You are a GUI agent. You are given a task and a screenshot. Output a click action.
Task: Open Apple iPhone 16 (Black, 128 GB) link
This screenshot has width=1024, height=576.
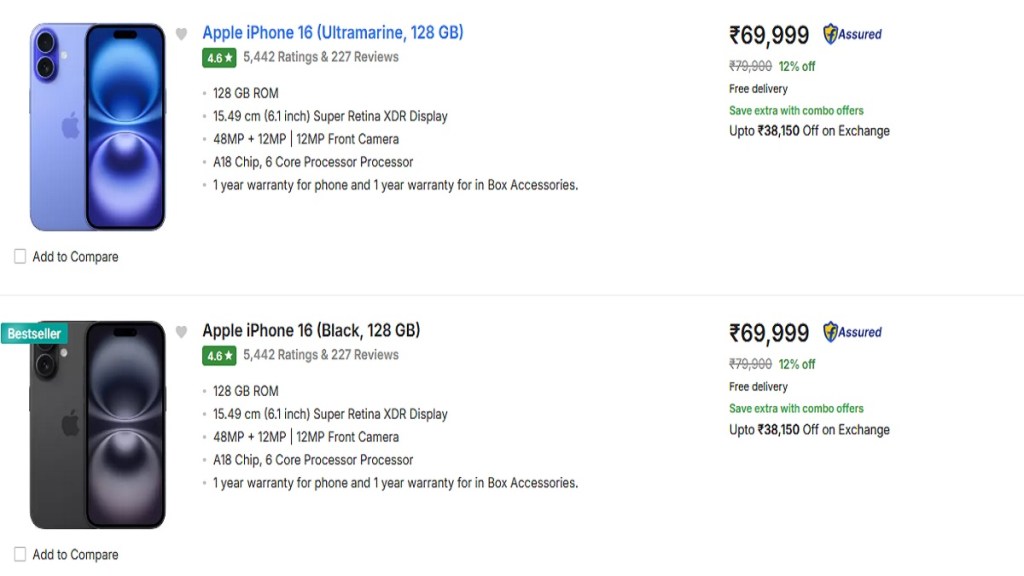pos(311,330)
